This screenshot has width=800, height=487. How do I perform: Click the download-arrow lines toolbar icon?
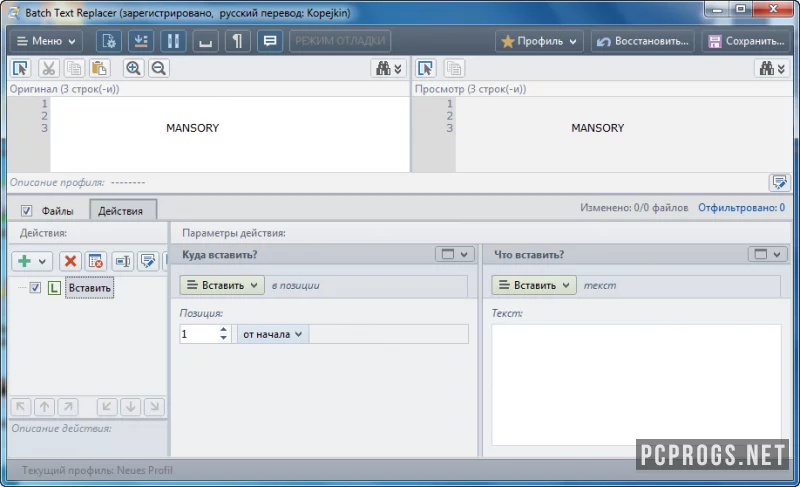(x=141, y=41)
